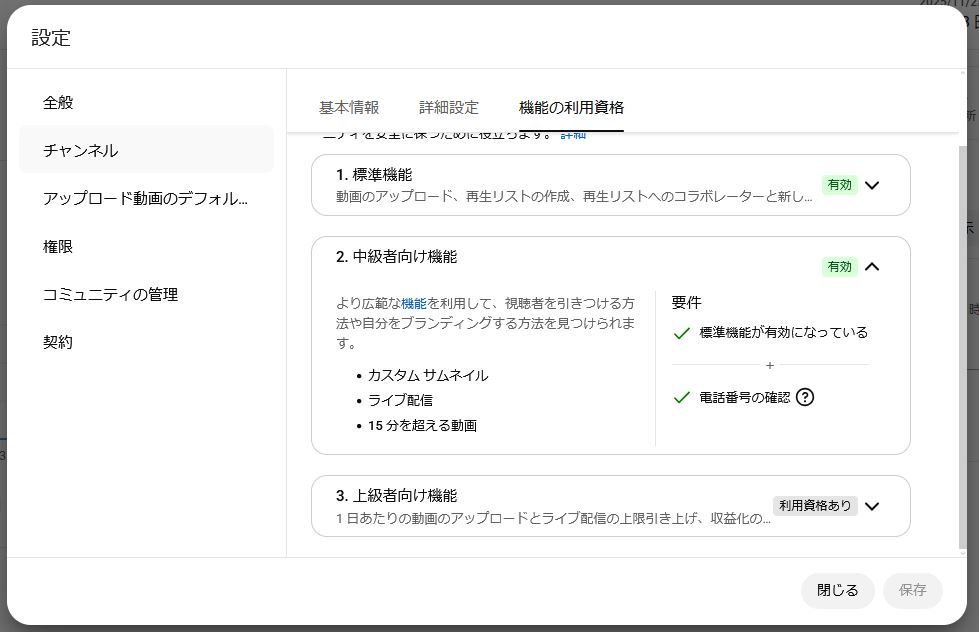Switch to the 基本情報 tab
The height and width of the screenshot is (632, 979).
pos(349,107)
